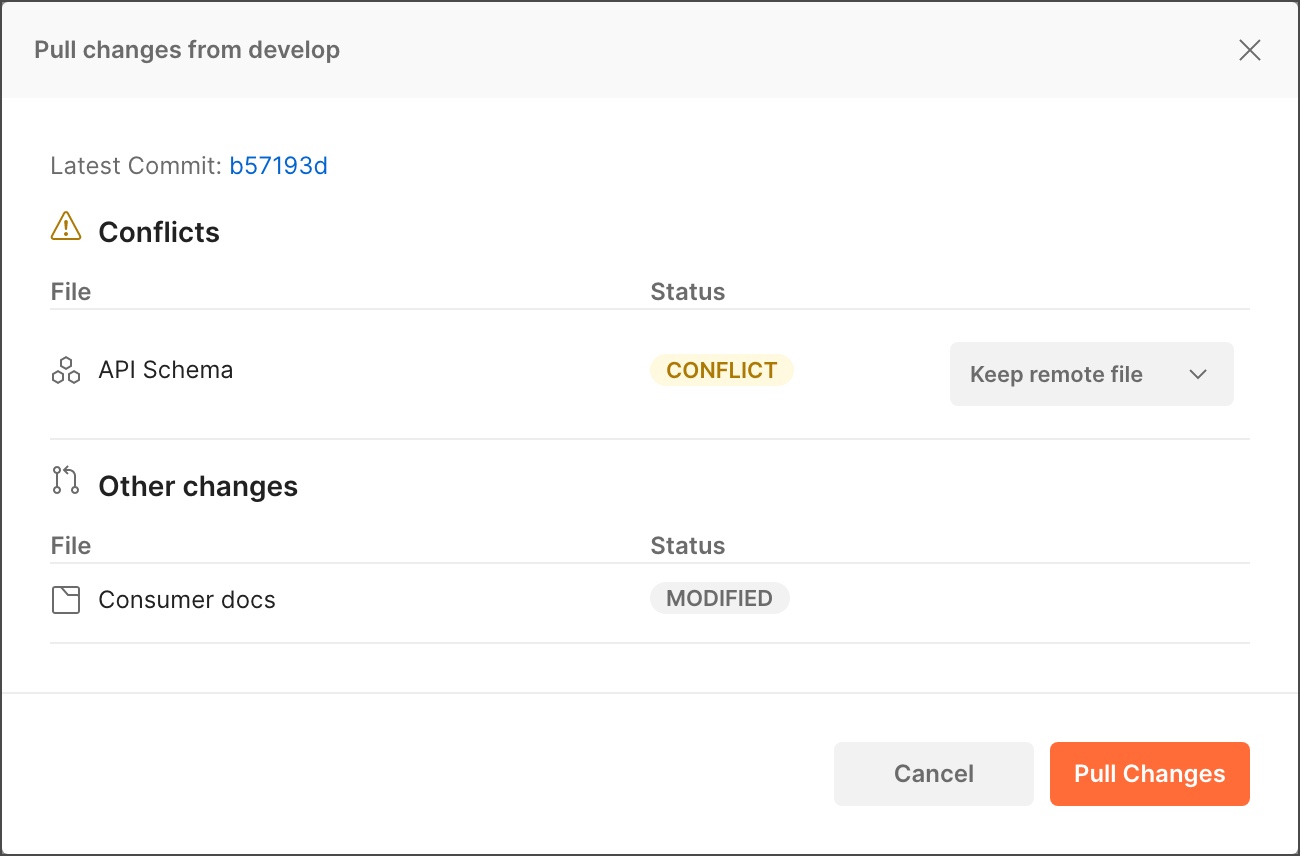Select the Consumer docs file name
The width and height of the screenshot is (1300, 856).
[x=187, y=600]
